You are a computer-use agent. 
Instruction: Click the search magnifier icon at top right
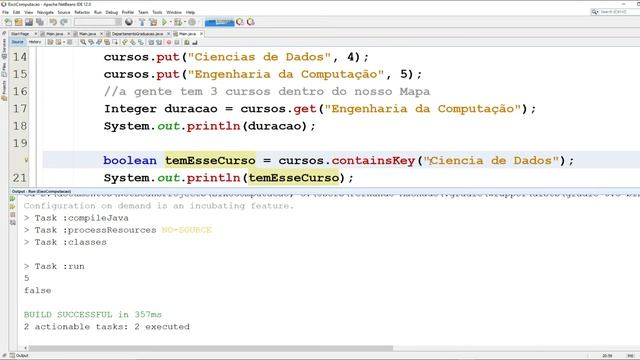595,12
